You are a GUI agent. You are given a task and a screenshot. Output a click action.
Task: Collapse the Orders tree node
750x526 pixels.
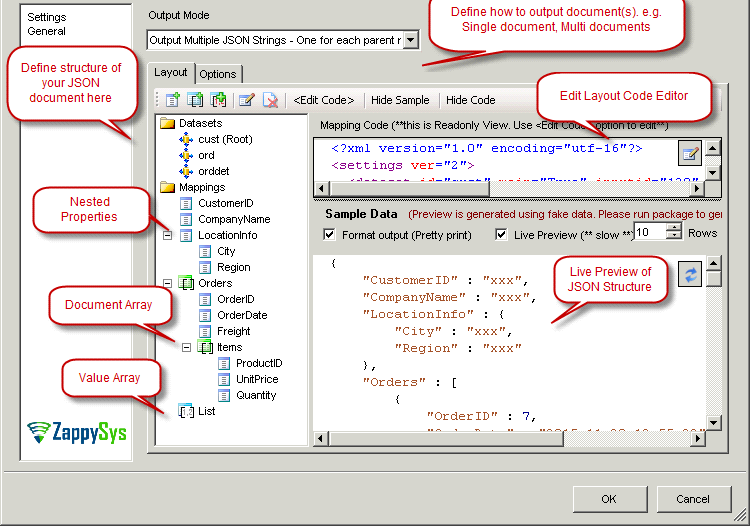coord(167,283)
